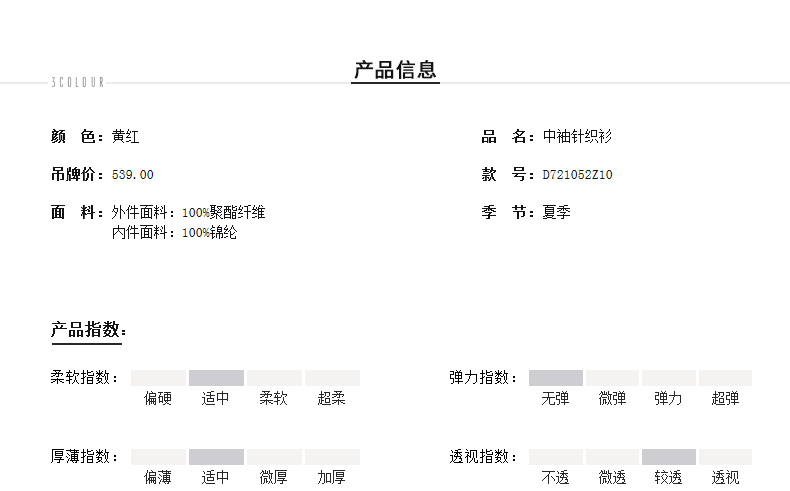Click the 微透 transparency label
Screen dimensions: 790x491
pyautogui.click(x=612, y=477)
